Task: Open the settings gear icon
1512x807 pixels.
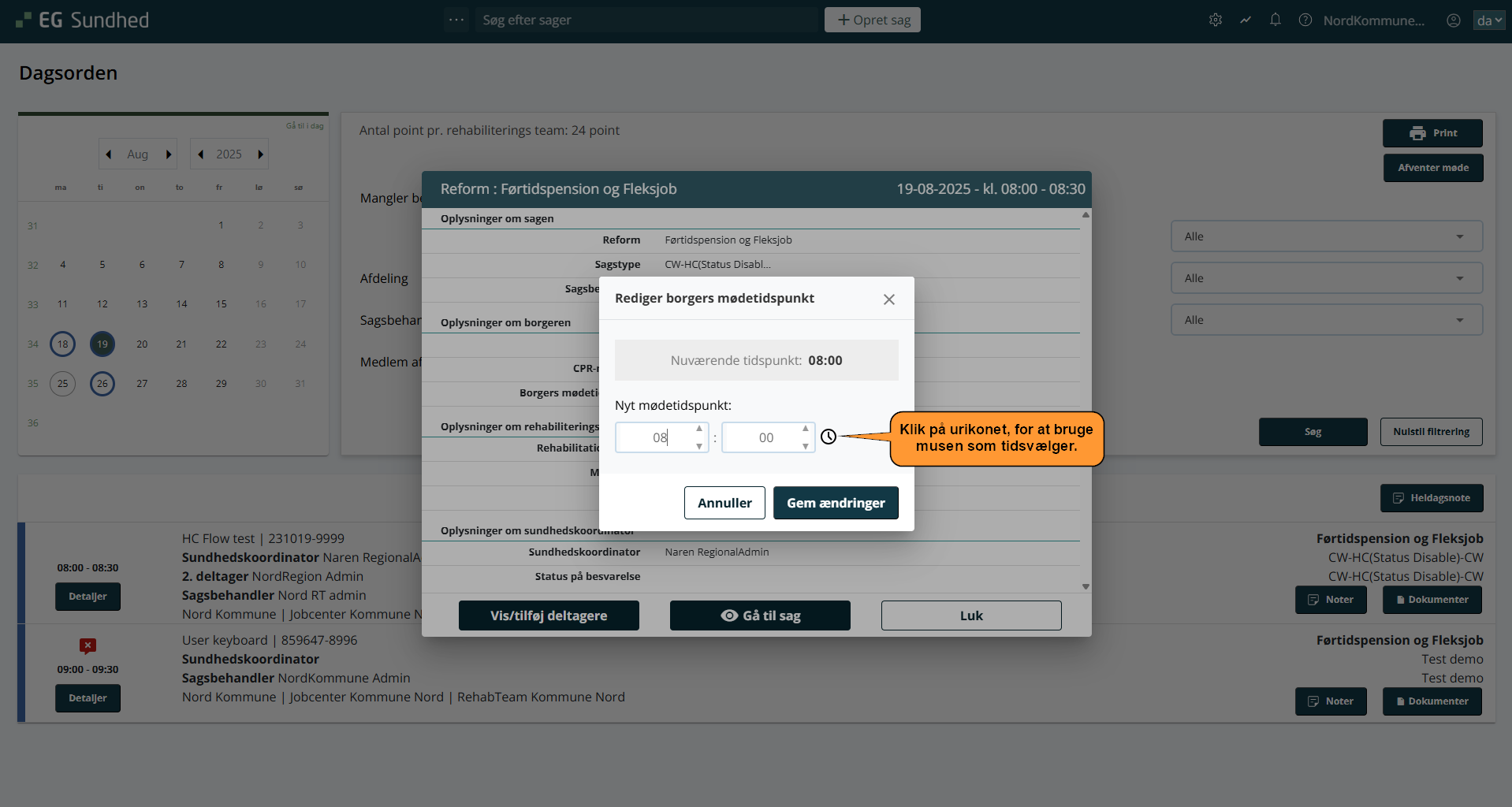Action: point(1215,20)
